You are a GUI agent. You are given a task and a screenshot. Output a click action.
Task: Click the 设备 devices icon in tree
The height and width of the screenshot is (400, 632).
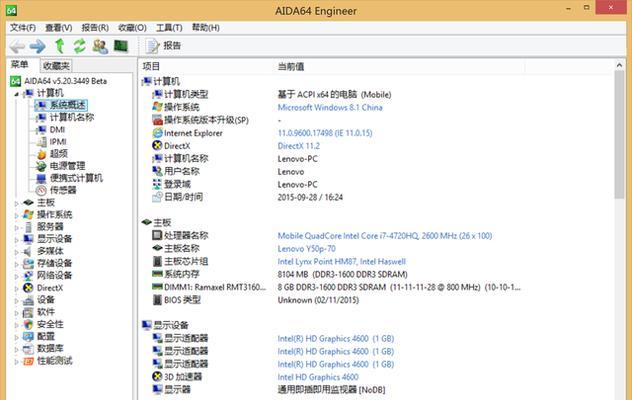click(28, 300)
